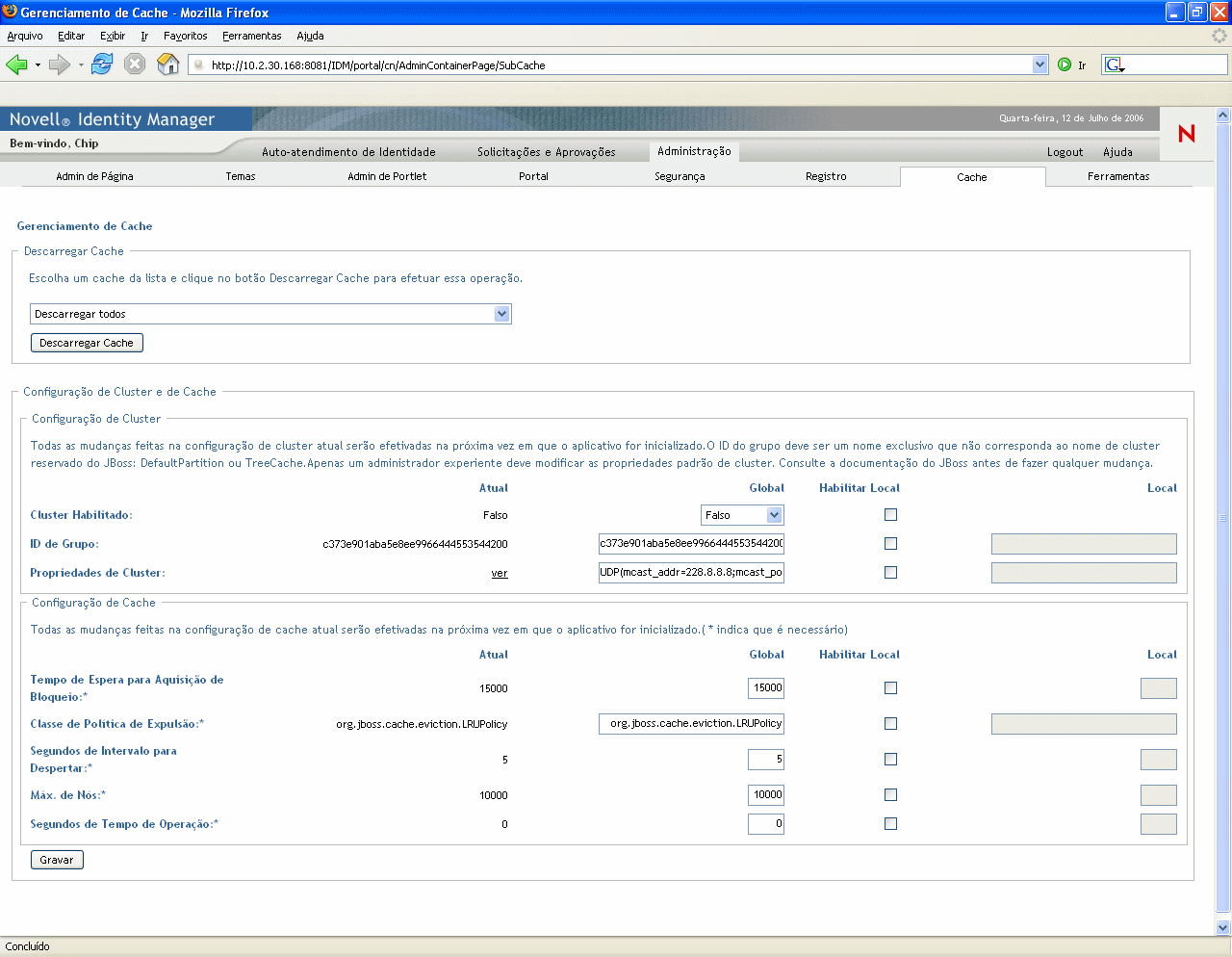Click the global ID de Grupo field
Image resolution: width=1232 pixels, height=957 pixels.
[x=691, y=543]
